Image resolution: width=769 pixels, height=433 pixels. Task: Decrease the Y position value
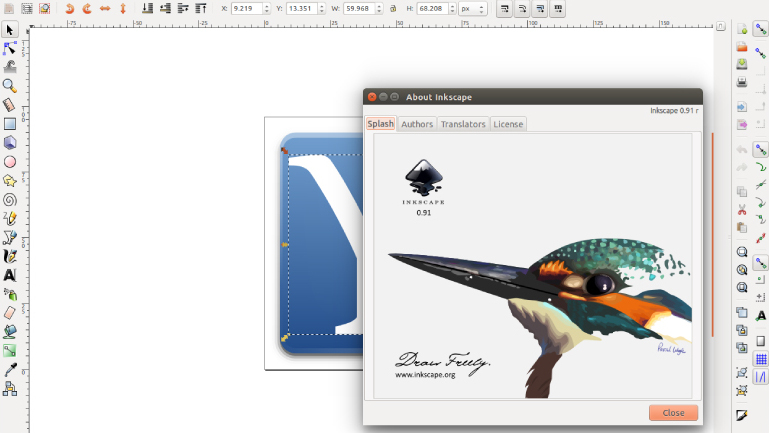(322, 11)
